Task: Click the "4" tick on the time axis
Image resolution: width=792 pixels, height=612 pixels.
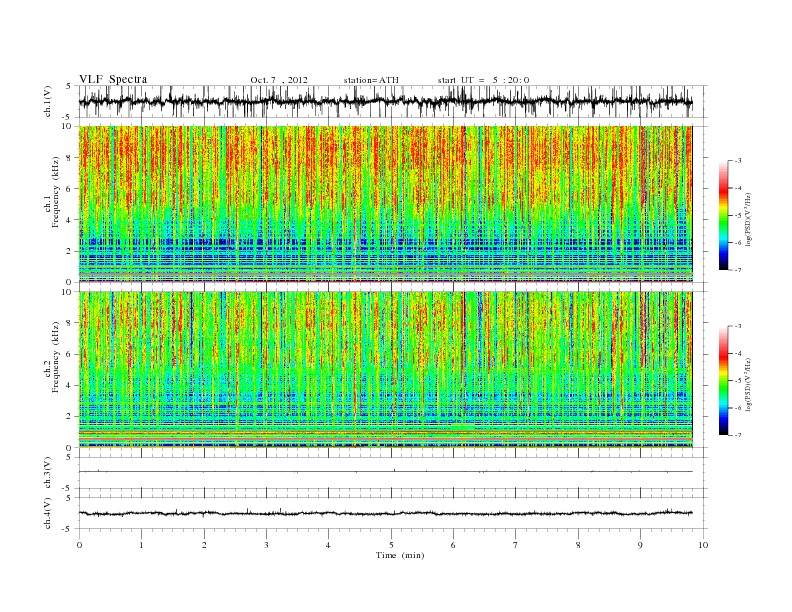Action: (328, 545)
